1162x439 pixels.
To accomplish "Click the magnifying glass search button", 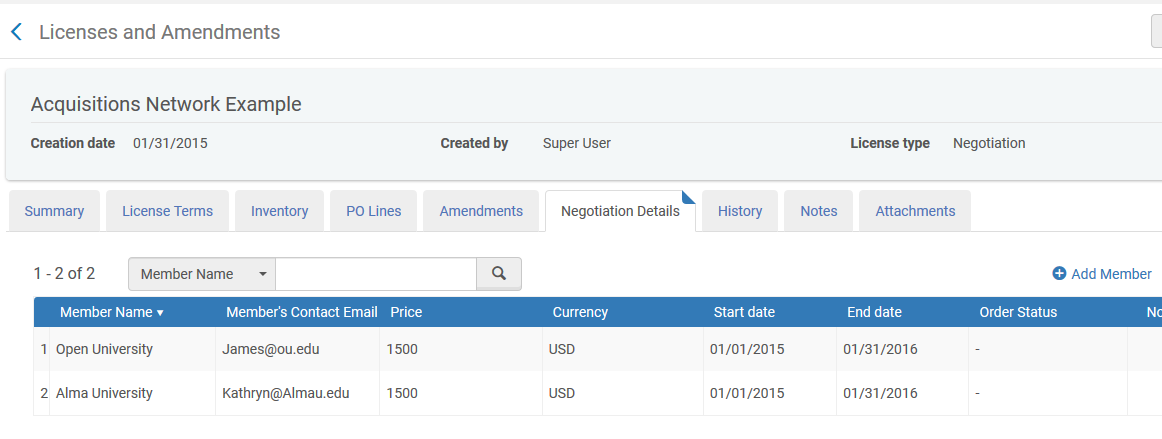I will [x=499, y=274].
